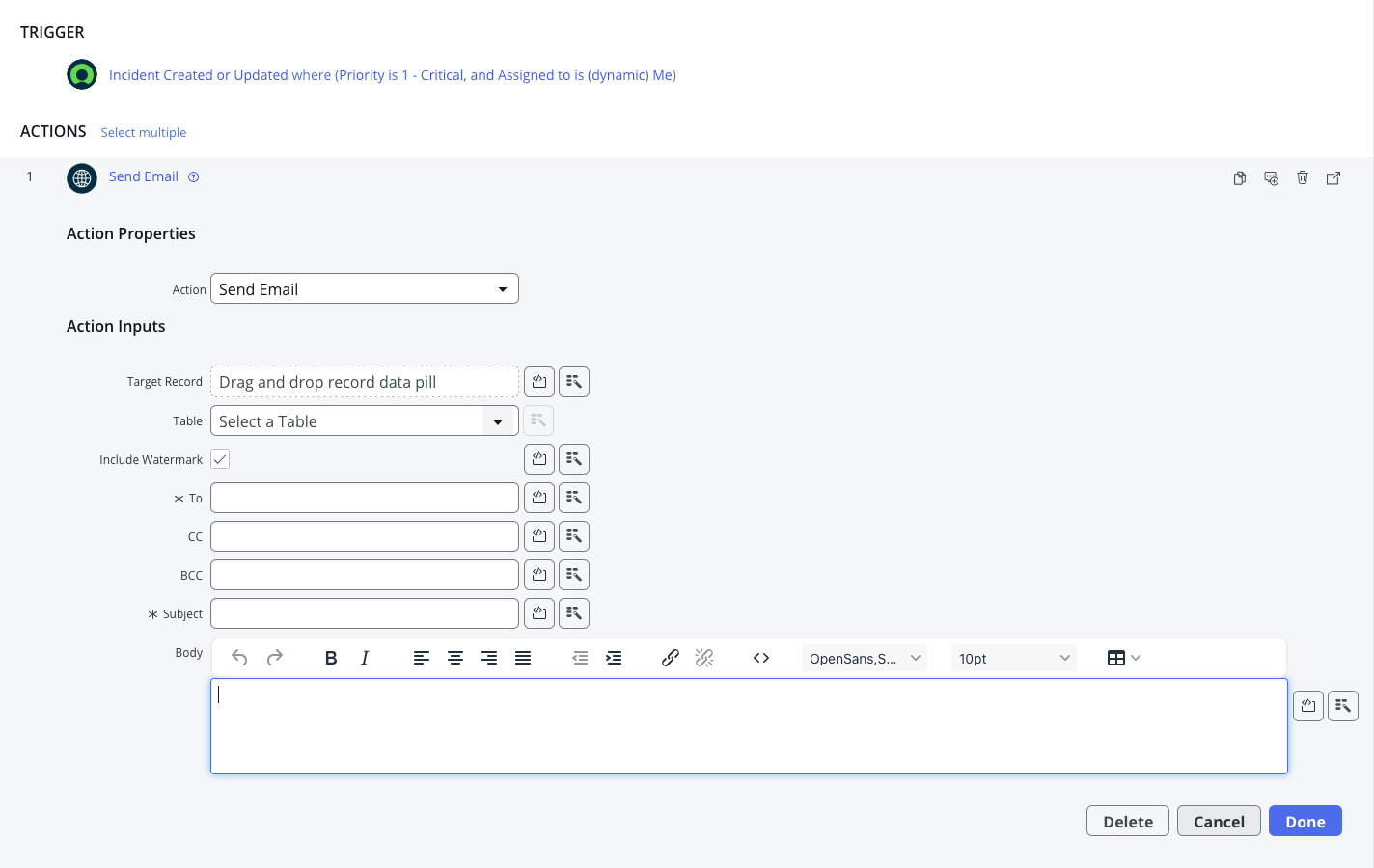1374x868 pixels.
Task: Increase indent in the body editor
Action: (x=614, y=658)
